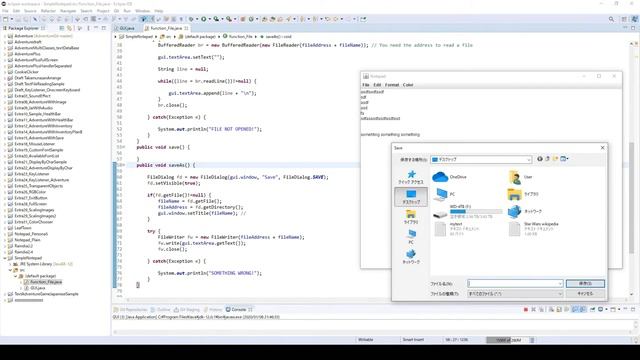The height and width of the screenshot is (360, 640).
Task: Click Open Console icon in Console toolbar
Action: point(613,310)
